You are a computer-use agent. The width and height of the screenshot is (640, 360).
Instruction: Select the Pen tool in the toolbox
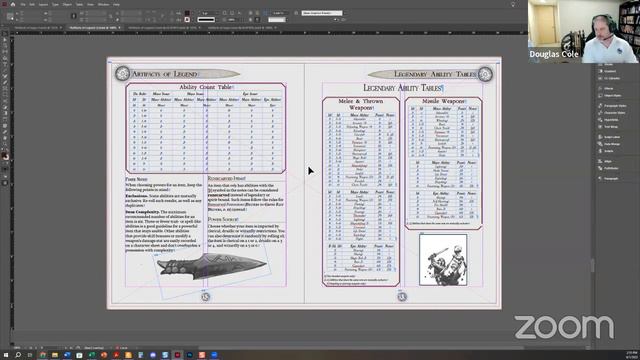pyautogui.click(x=5, y=76)
